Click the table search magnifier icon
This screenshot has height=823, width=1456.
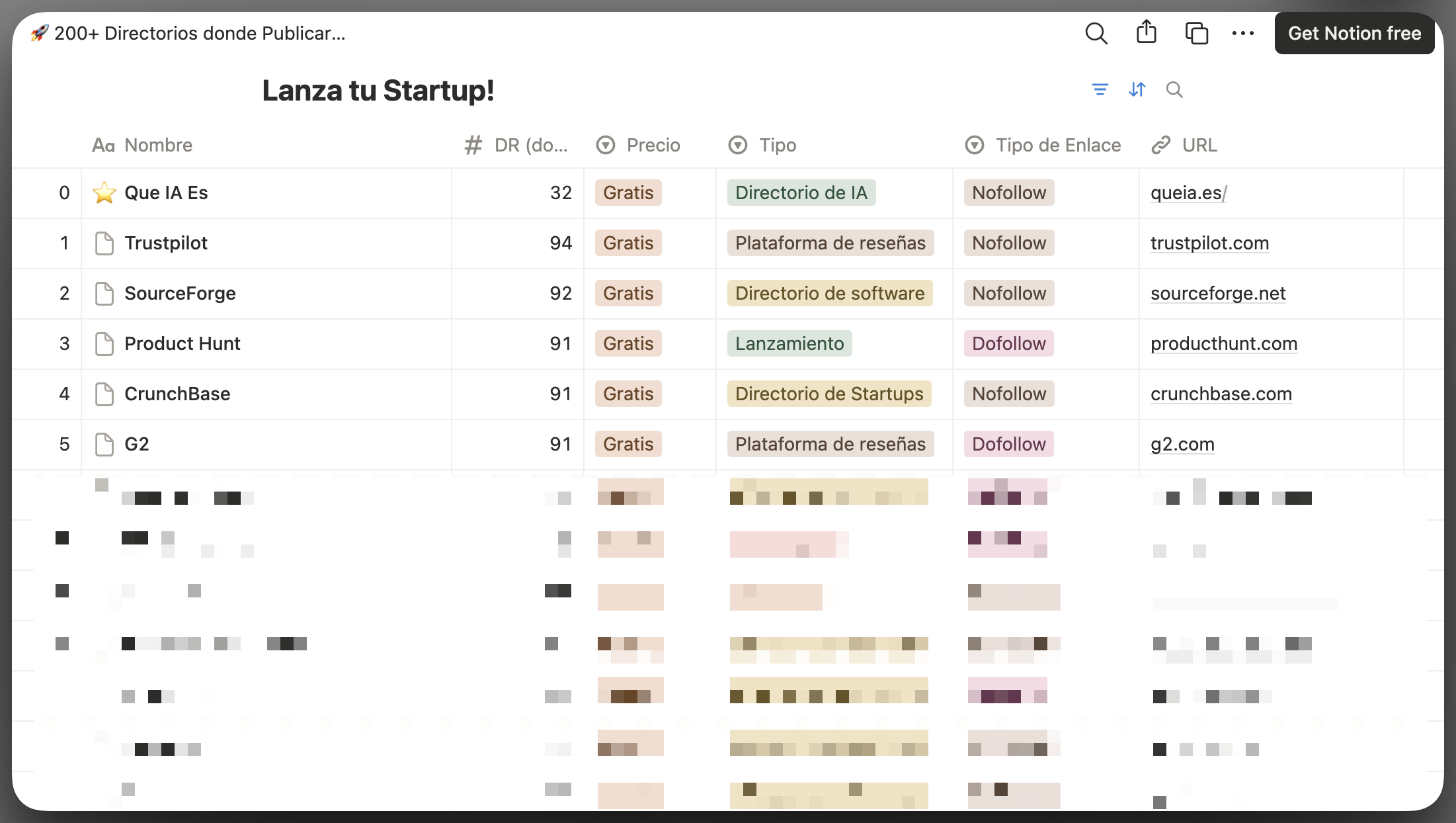pyautogui.click(x=1175, y=89)
